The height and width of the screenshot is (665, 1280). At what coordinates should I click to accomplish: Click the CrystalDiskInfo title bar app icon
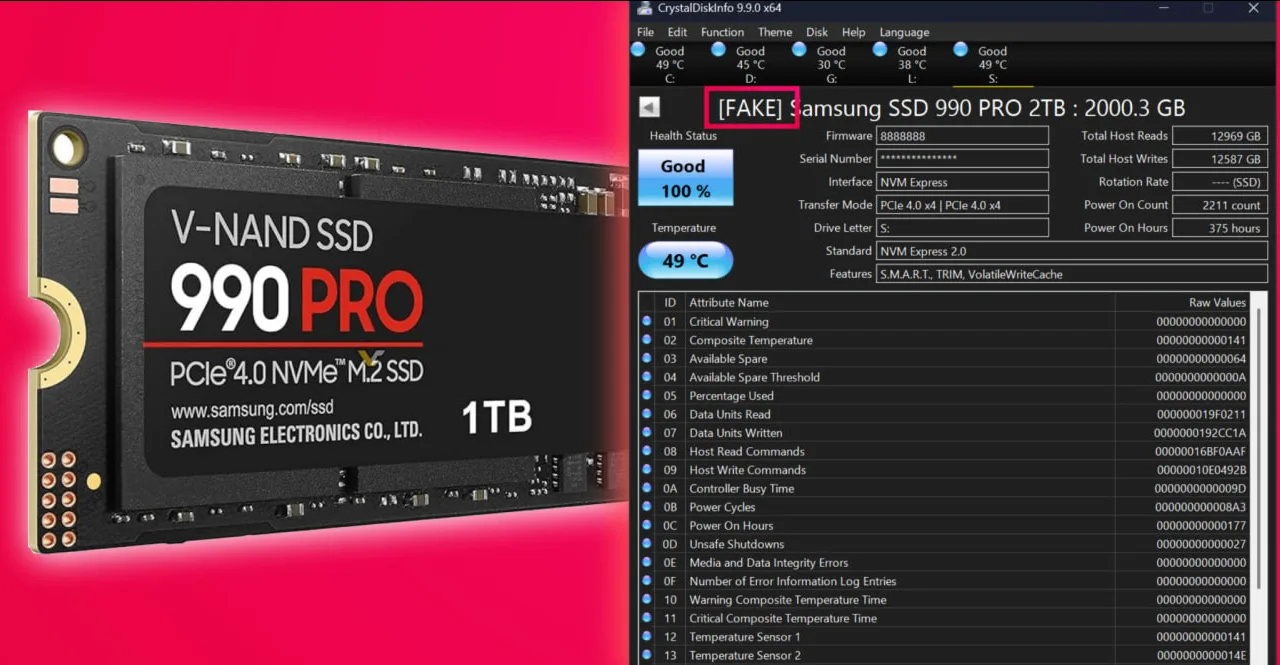[x=643, y=8]
